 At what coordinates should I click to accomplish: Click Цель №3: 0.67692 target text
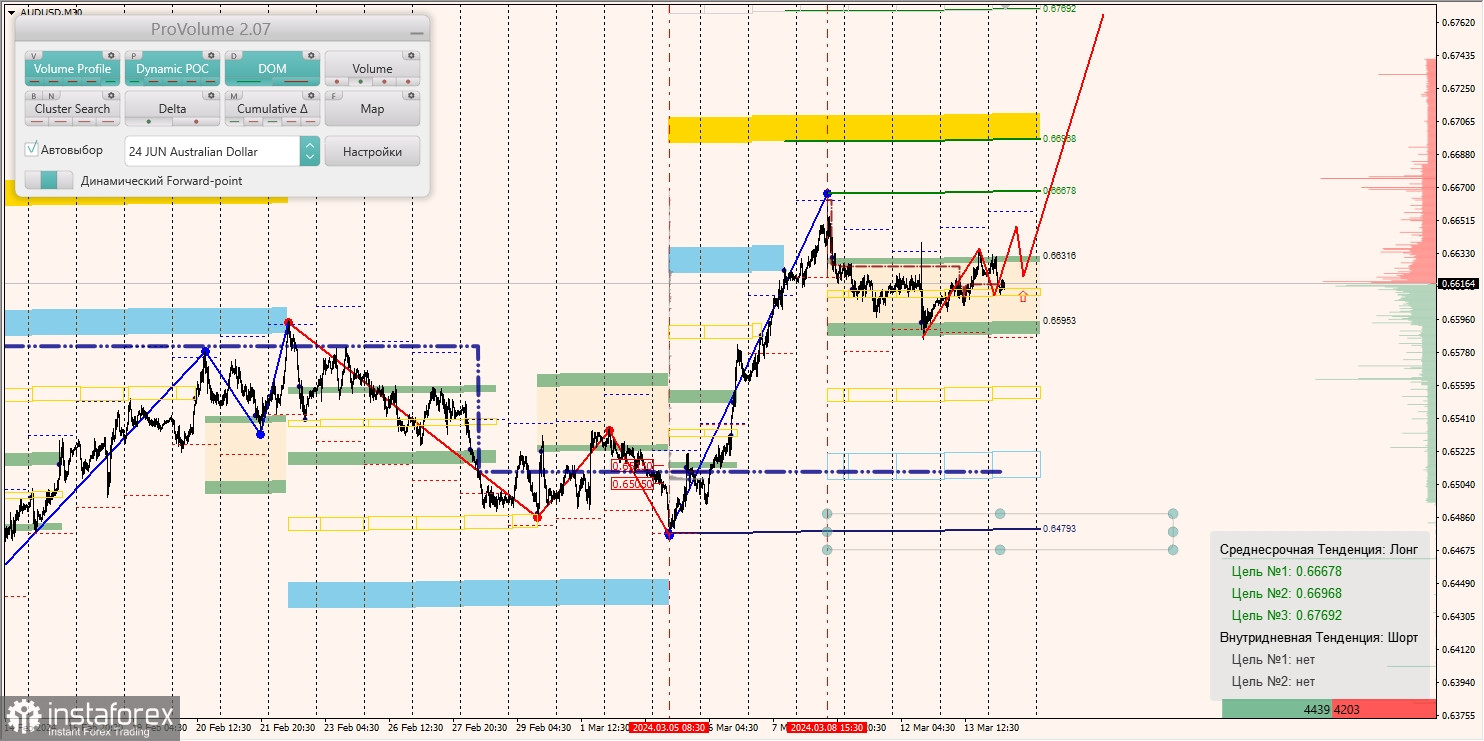click(1287, 616)
